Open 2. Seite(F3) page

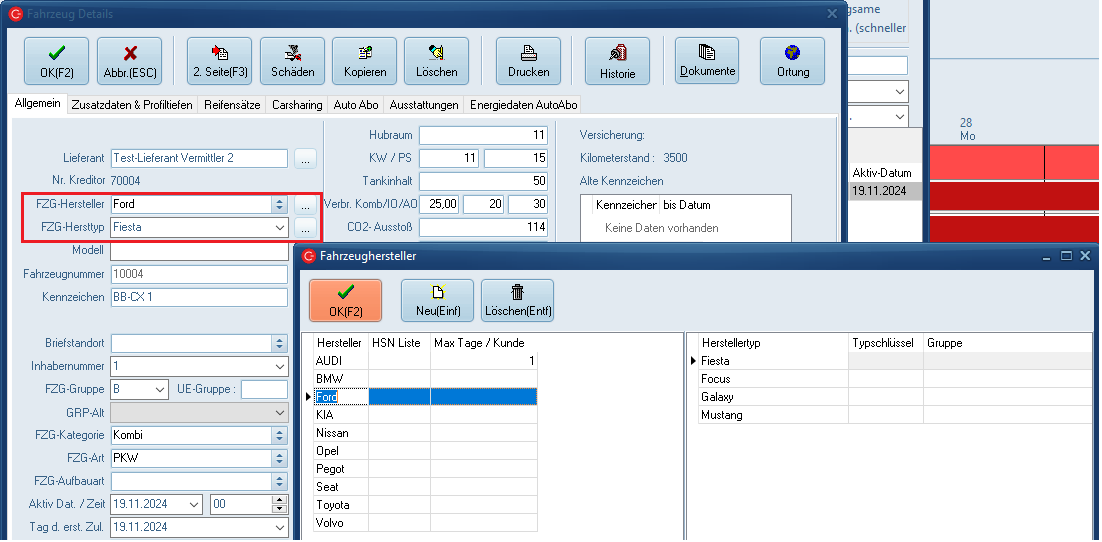[x=220, y=61]
